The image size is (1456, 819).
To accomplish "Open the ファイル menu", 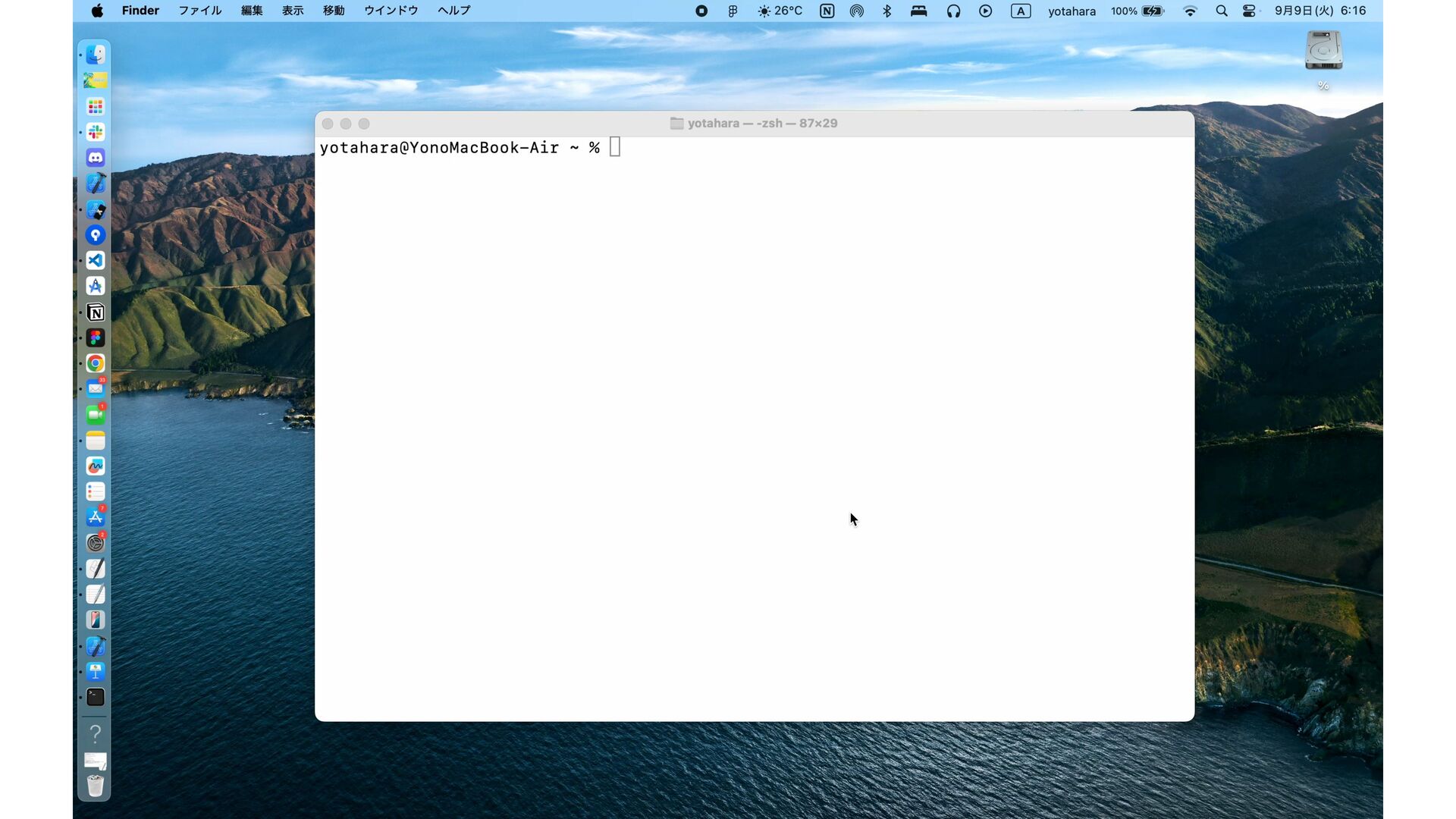I will 199,11.
